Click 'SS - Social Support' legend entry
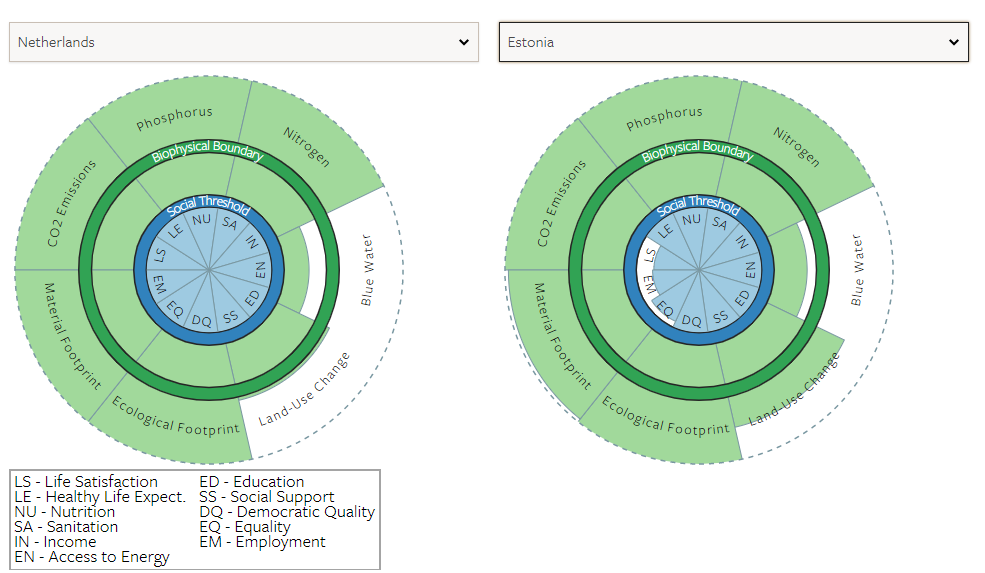Image resolution: width=985 pixels, height=573 pixels. [267, 497]
